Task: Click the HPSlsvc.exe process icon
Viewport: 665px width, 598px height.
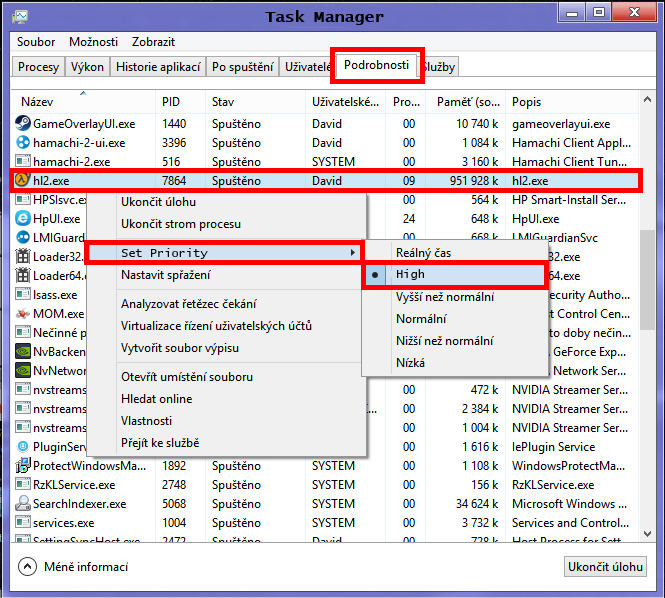Action: coord(22,199)
